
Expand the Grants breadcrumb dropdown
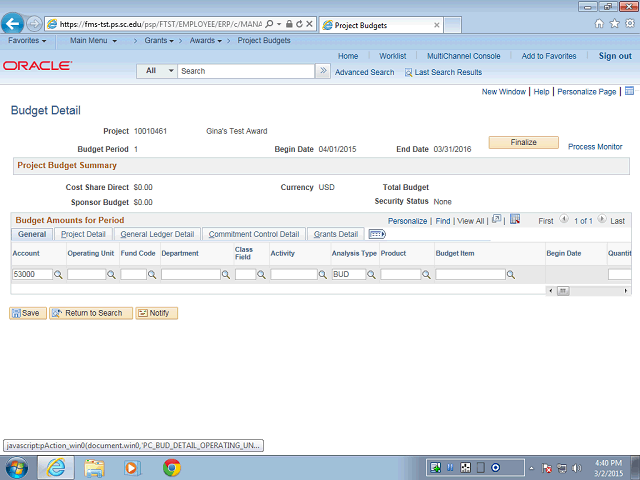[x=159, y=40]
